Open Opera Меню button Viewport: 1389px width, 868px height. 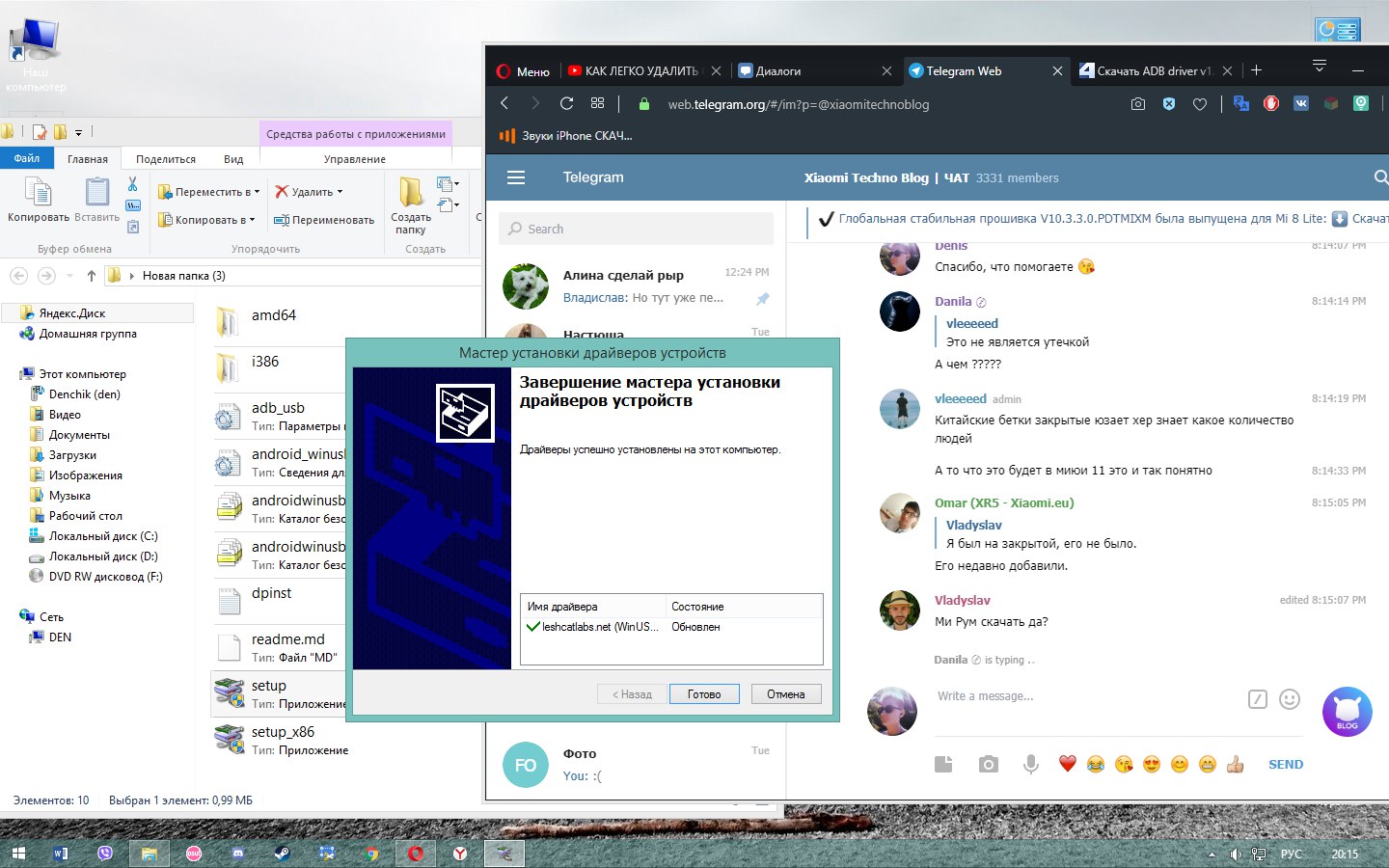pyautogui.click(x=523, y=71)
